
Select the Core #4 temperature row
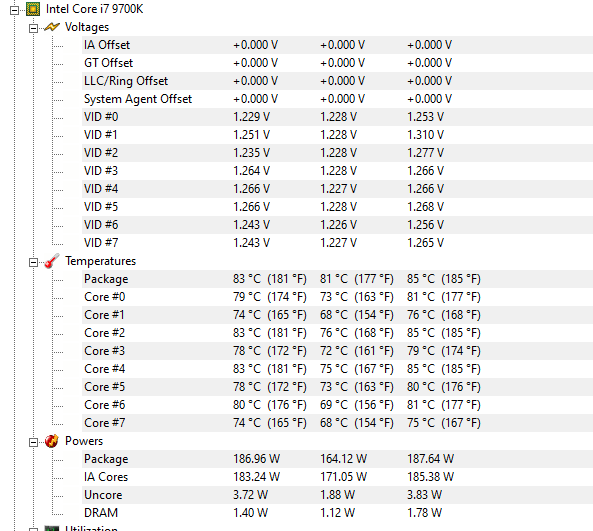point(337,369)
